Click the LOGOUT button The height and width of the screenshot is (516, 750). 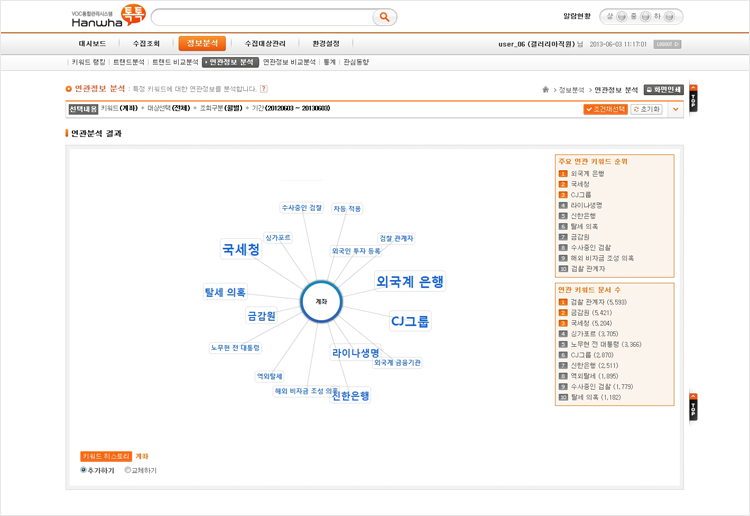click(x=667, y=44)
